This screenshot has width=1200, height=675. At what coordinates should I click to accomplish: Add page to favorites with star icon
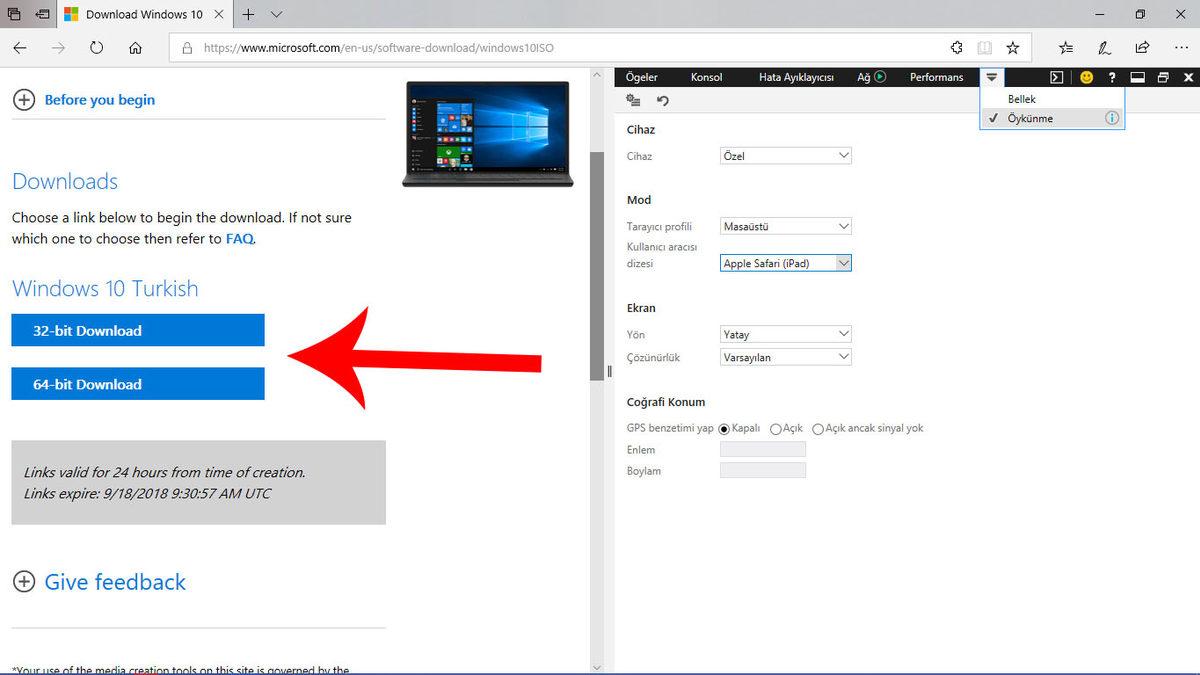pos(1013,47)
